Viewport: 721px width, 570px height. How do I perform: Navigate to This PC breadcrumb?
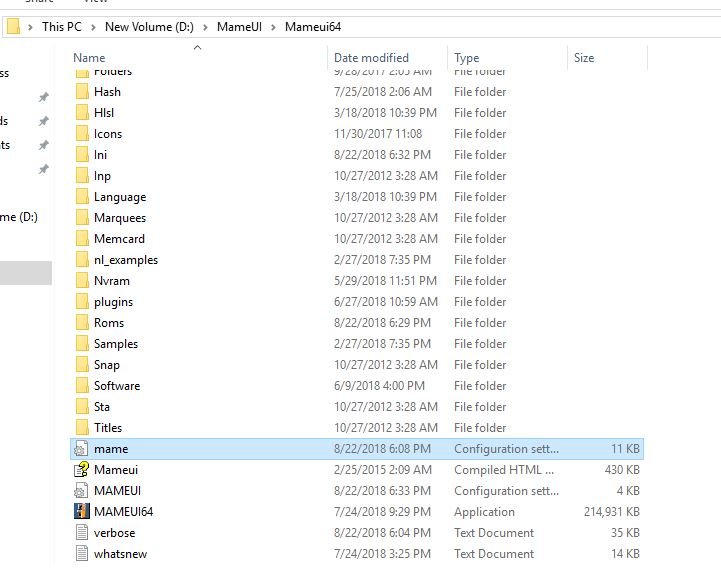coord(62,27)
